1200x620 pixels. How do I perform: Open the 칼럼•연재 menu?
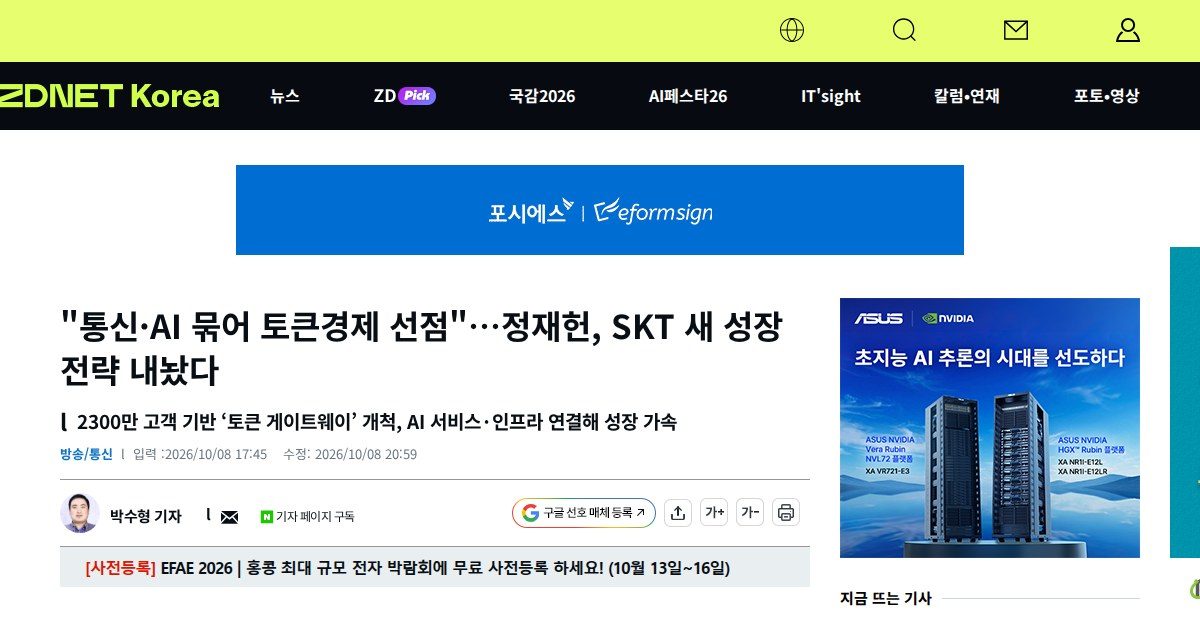click(x=967, y=96)
